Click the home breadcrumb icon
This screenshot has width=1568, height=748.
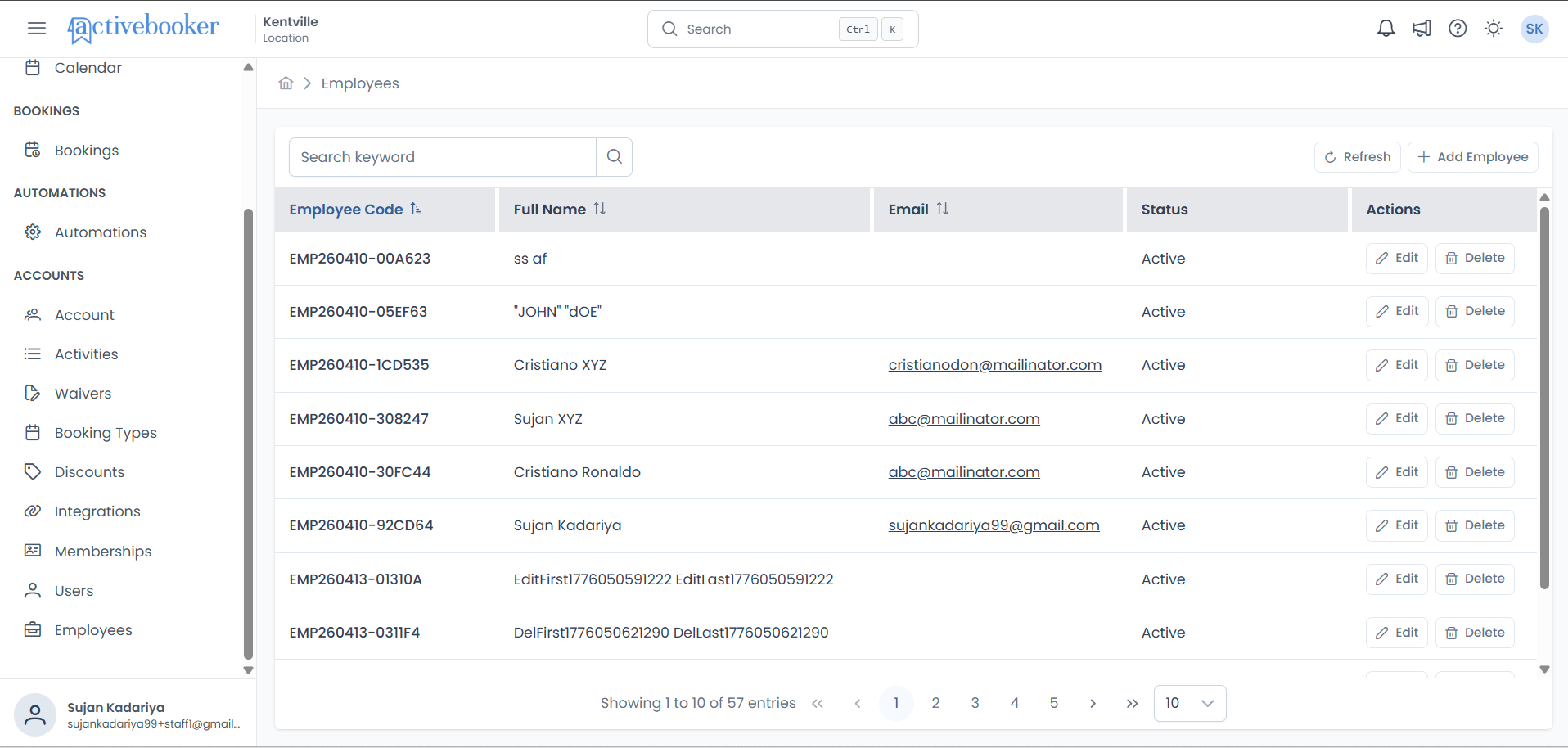(286, 83)
